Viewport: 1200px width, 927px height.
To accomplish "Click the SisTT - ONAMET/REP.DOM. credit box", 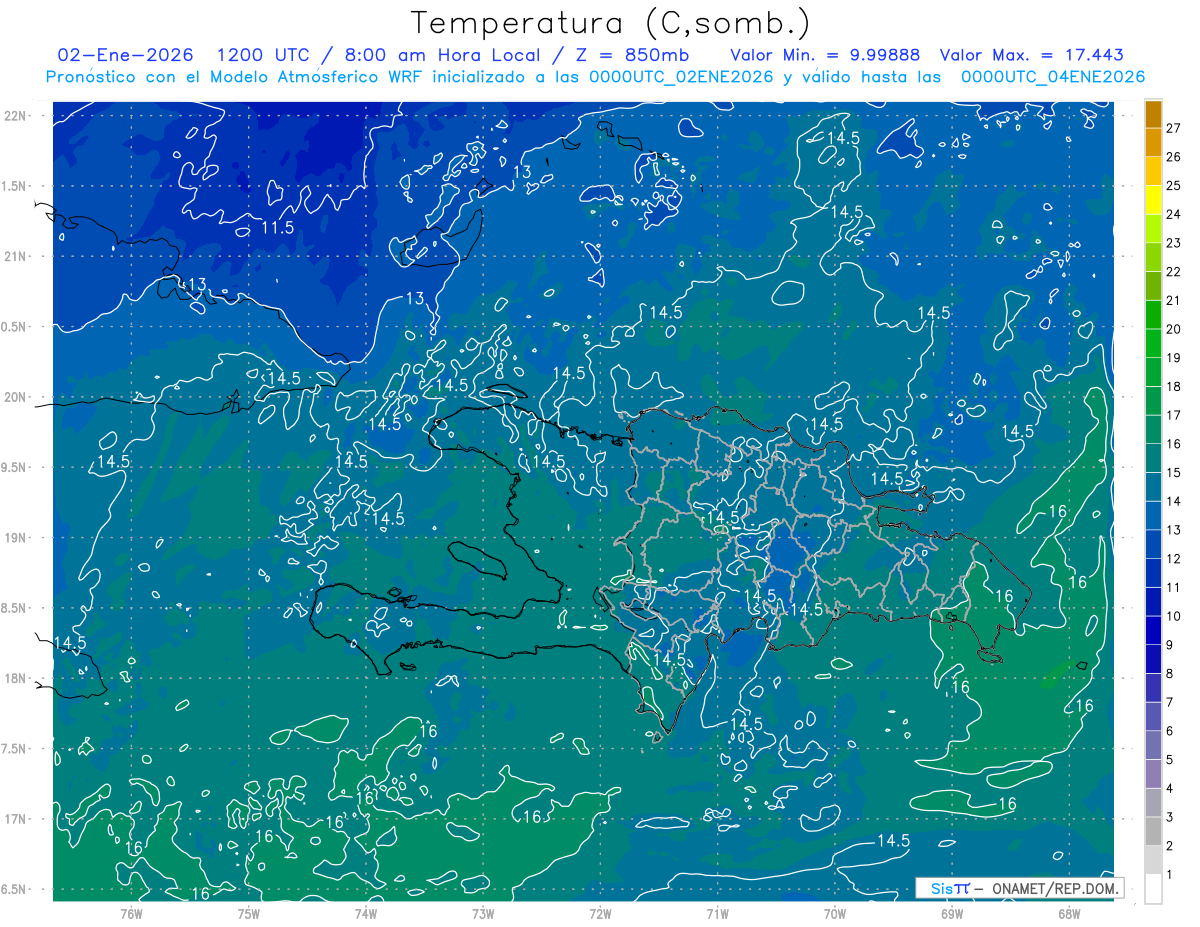I will click(1019, 888).
